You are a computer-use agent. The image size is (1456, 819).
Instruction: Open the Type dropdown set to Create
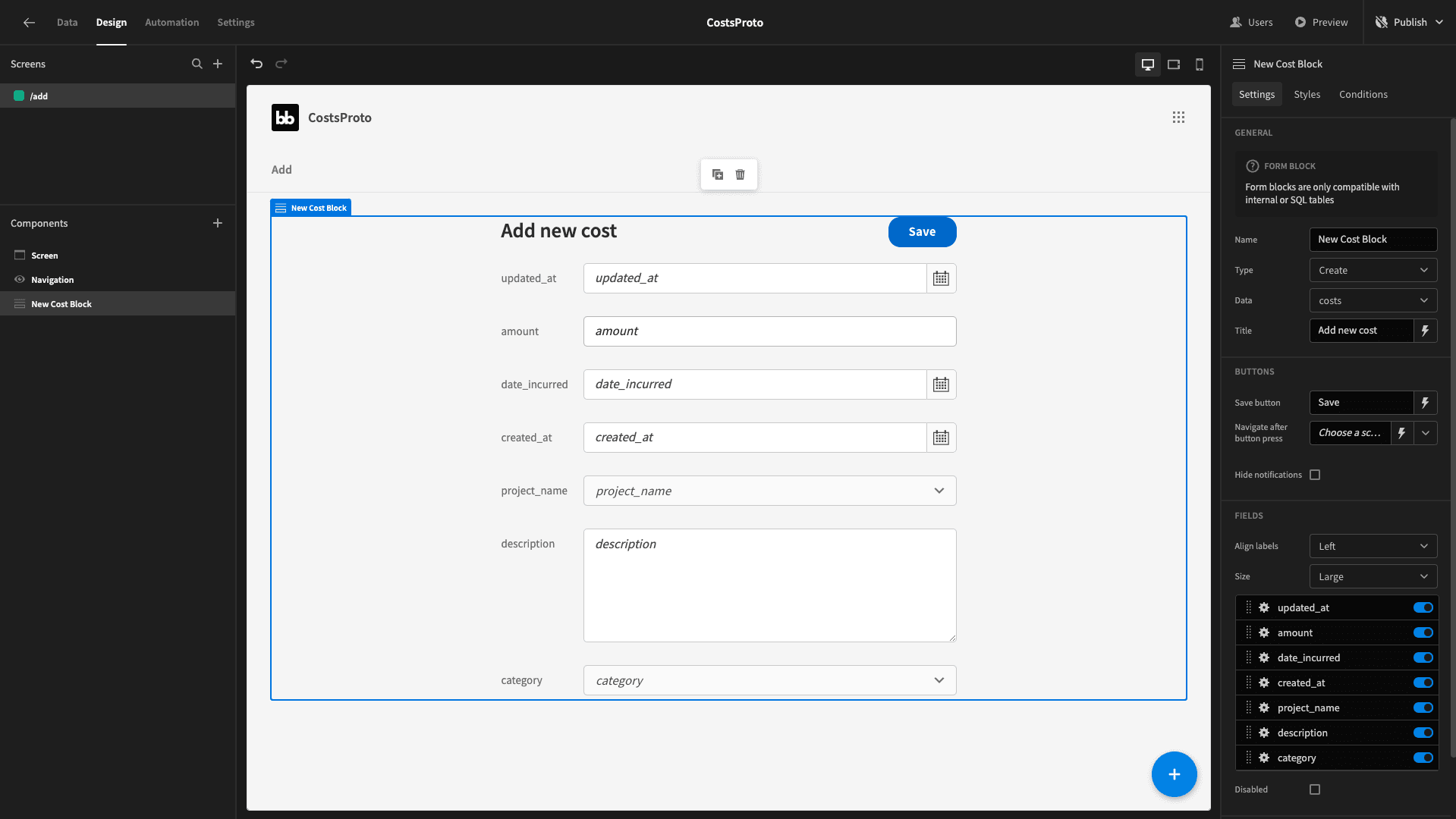(1373, 270)
